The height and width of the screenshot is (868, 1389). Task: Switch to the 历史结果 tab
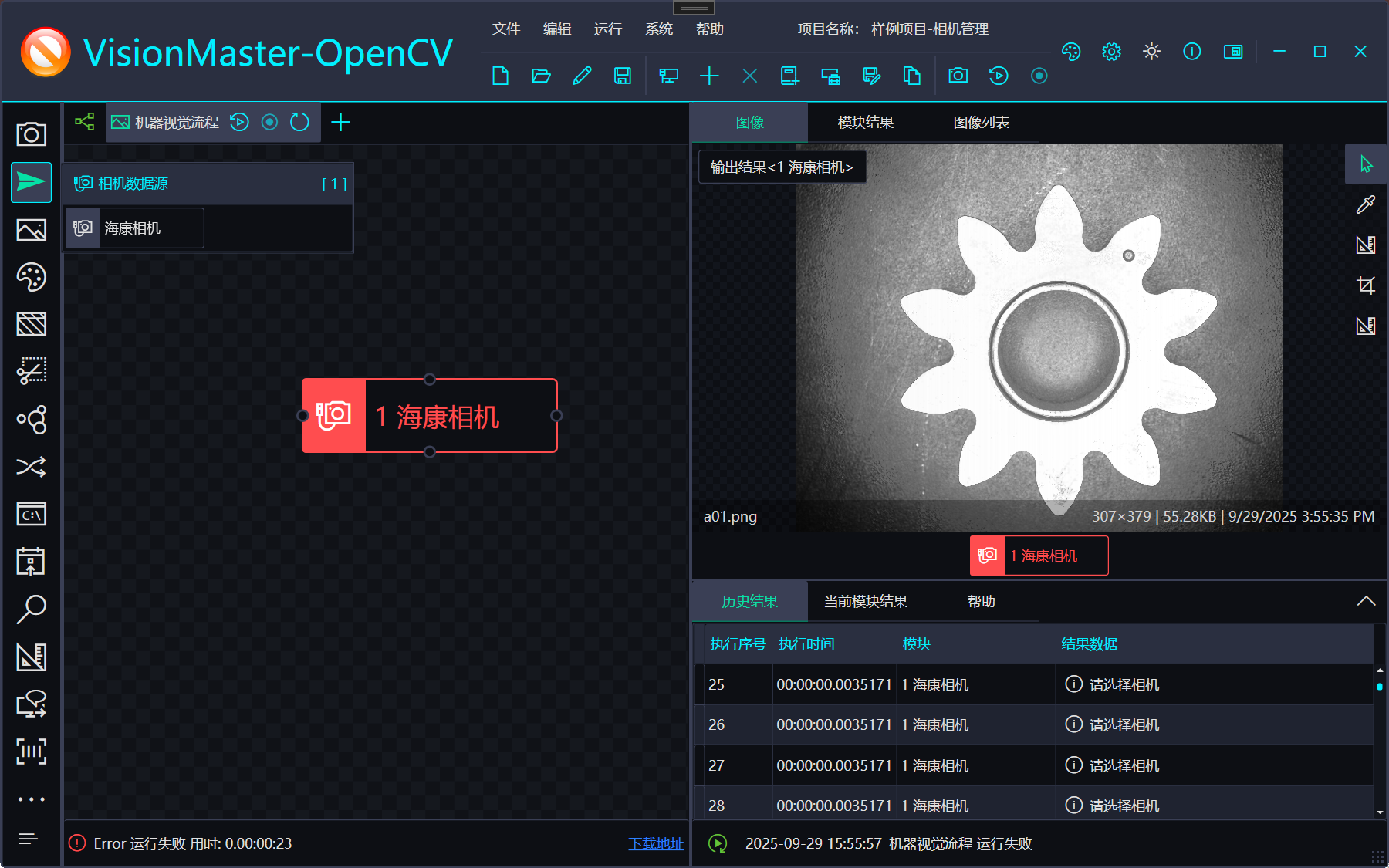coord(750,602)
